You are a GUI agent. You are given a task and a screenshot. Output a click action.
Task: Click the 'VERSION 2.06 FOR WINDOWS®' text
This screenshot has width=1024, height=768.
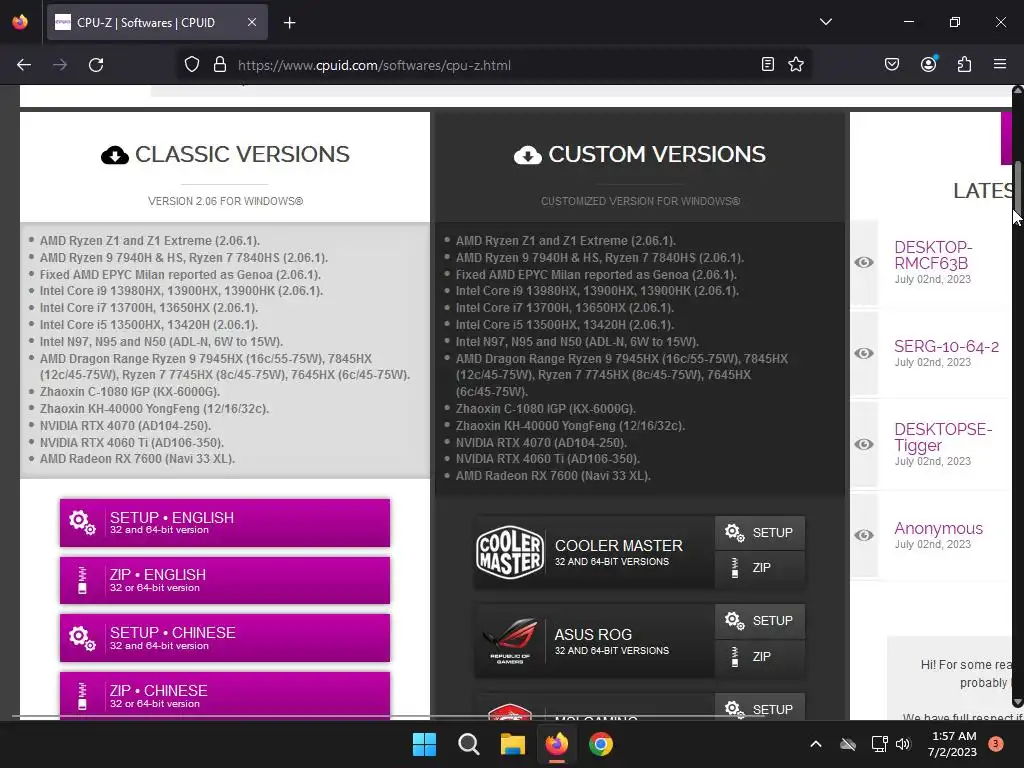[x=225, y=201]
